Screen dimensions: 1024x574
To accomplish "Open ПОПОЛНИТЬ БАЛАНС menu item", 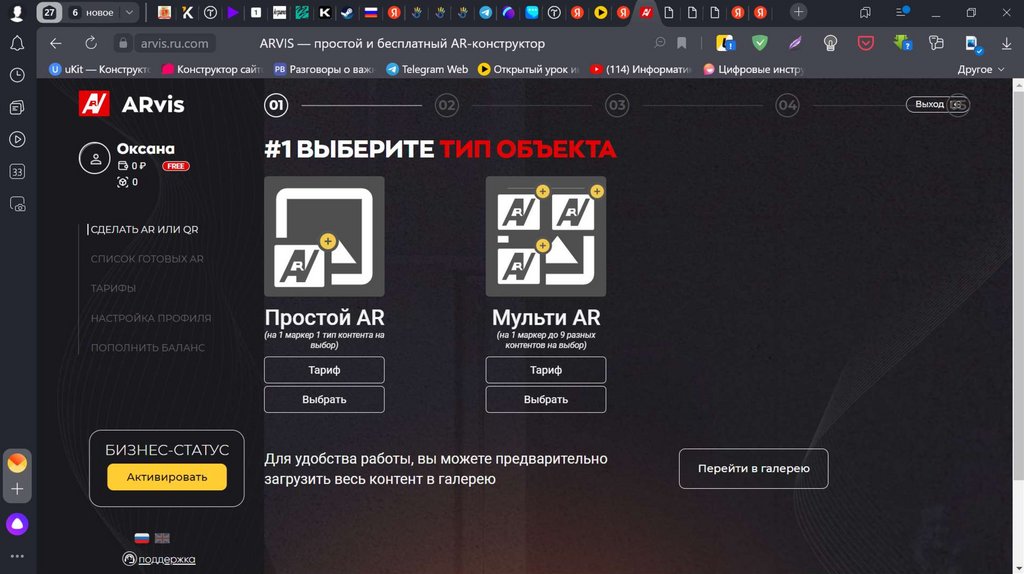I will click(148, 347).
